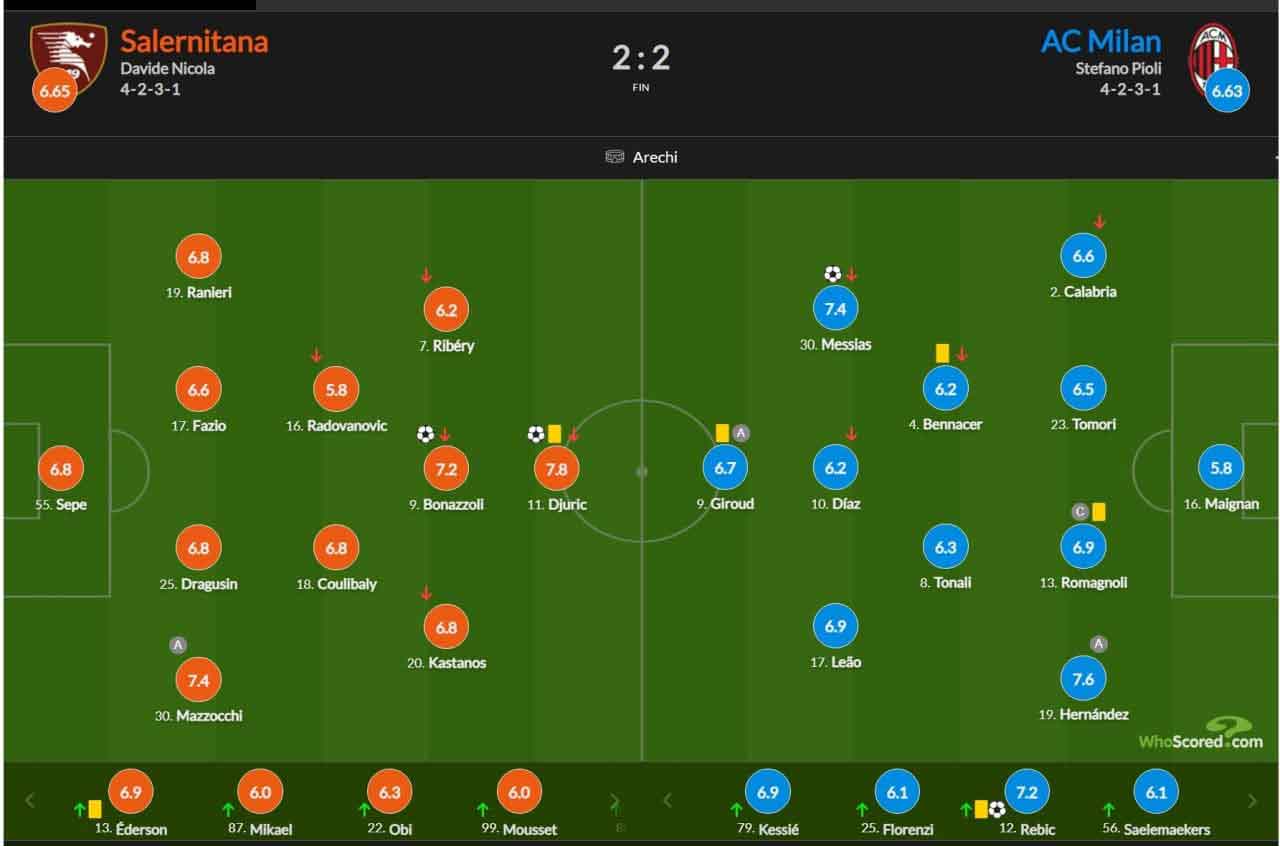Show previous Salernitana substitutes with left chevron
The height and width of the screenshot is (846, 1280).
point(30,800)
